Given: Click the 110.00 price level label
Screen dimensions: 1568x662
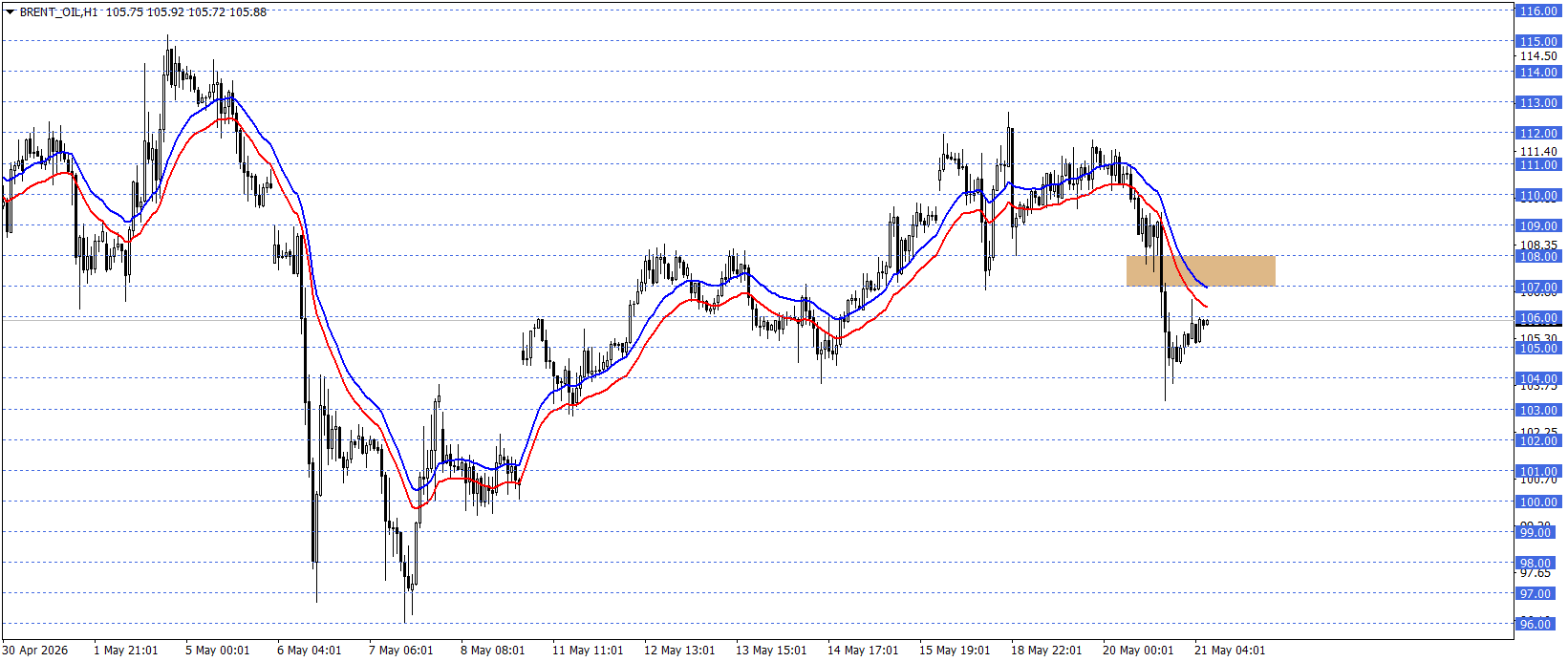Looking at the screenshot, I should click(1538, 196).
